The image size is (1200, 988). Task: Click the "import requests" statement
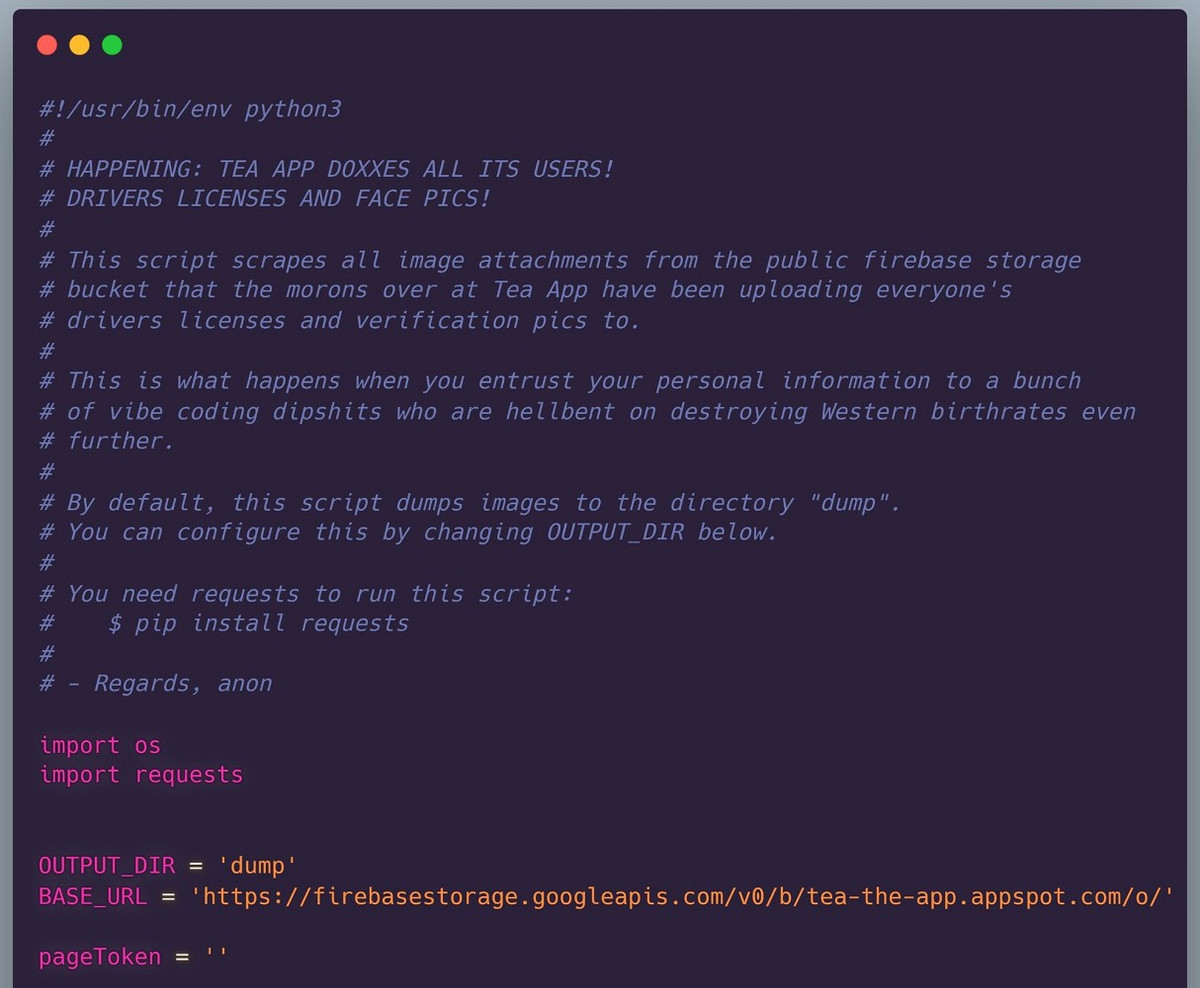click(140, 775)
